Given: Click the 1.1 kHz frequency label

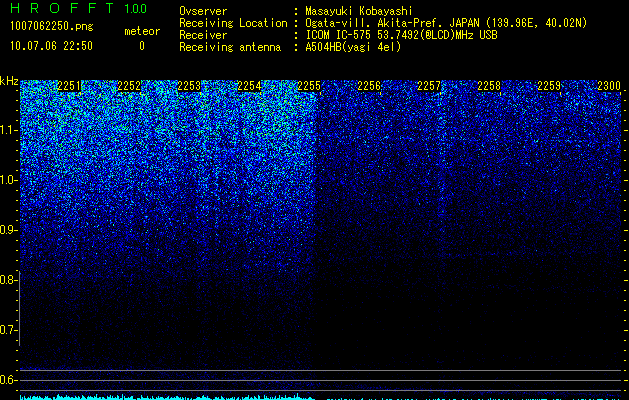Looking at the screenshot, I should click(9, 130).
